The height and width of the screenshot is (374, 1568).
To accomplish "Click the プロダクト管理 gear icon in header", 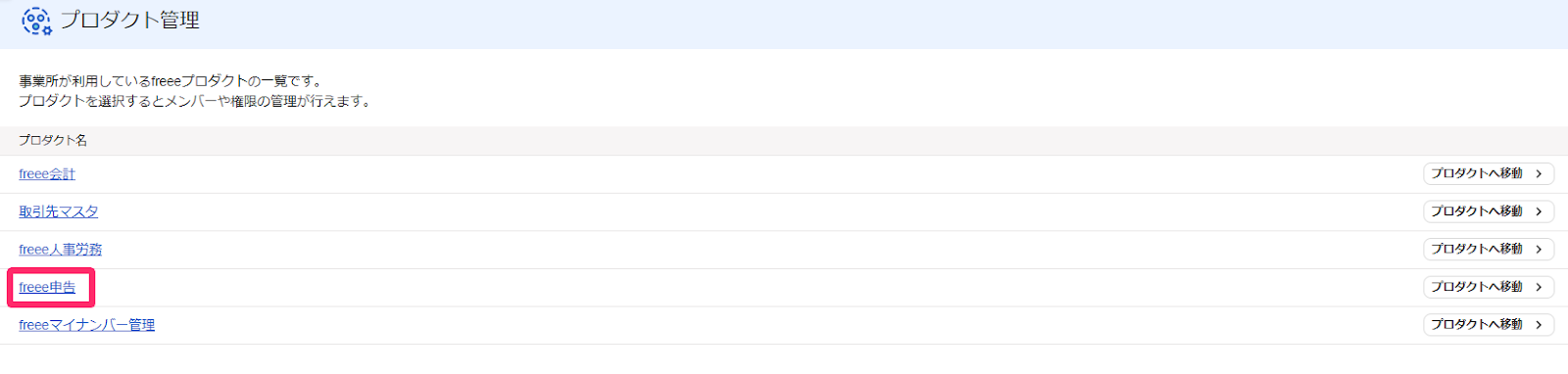I will pos(36,21).
